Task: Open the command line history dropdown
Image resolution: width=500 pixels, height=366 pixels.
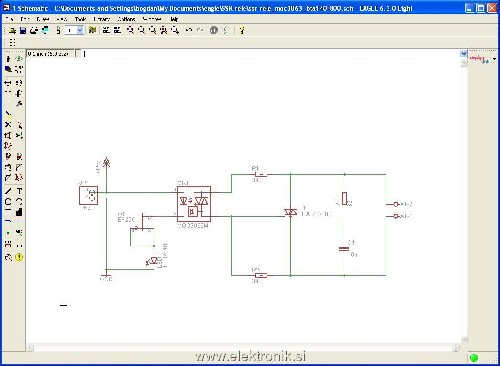Action: pyautogui.click(x=463, y=54)
